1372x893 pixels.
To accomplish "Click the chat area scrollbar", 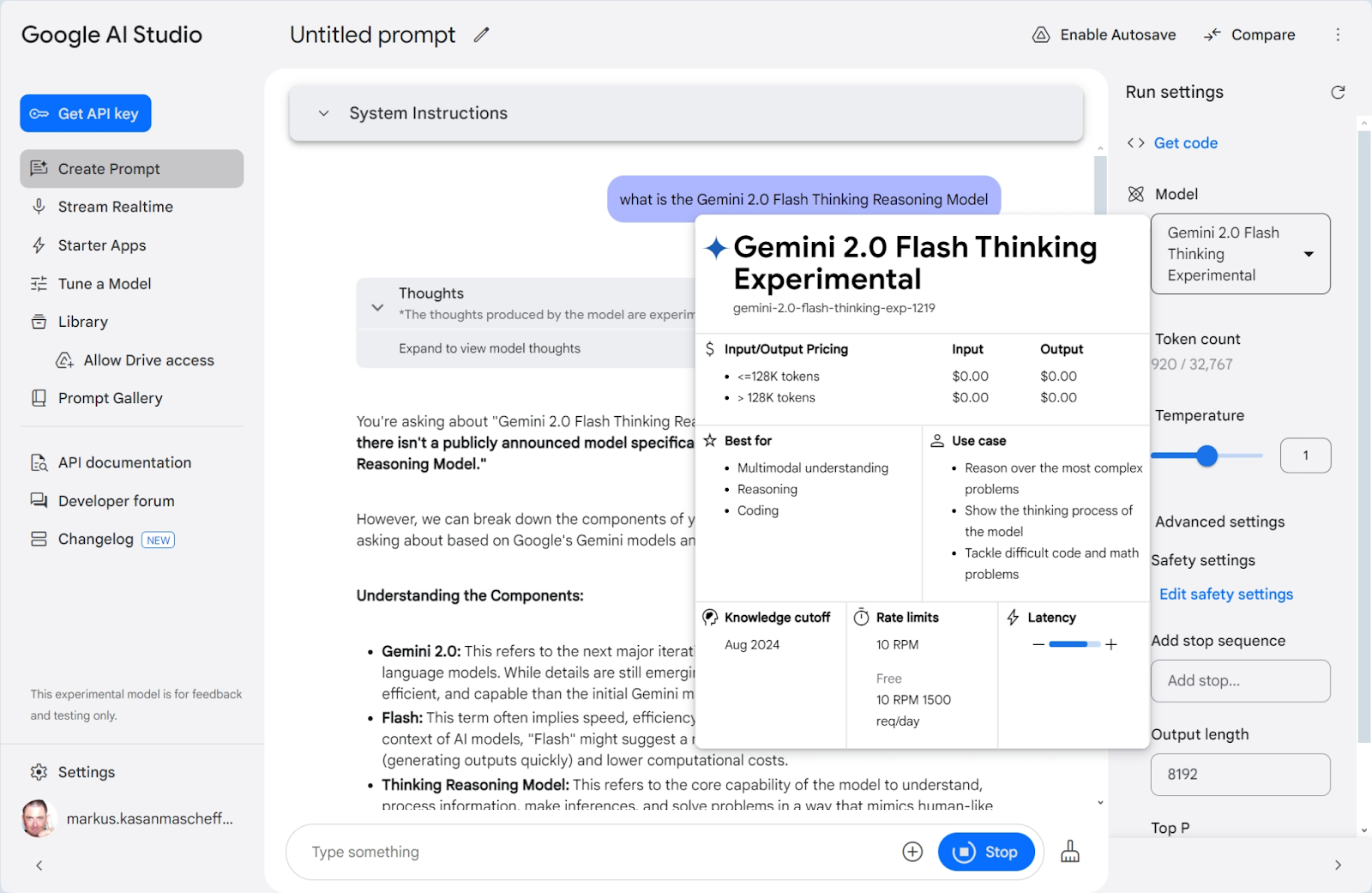I will pyautogui.click(x=1100, y=184).
